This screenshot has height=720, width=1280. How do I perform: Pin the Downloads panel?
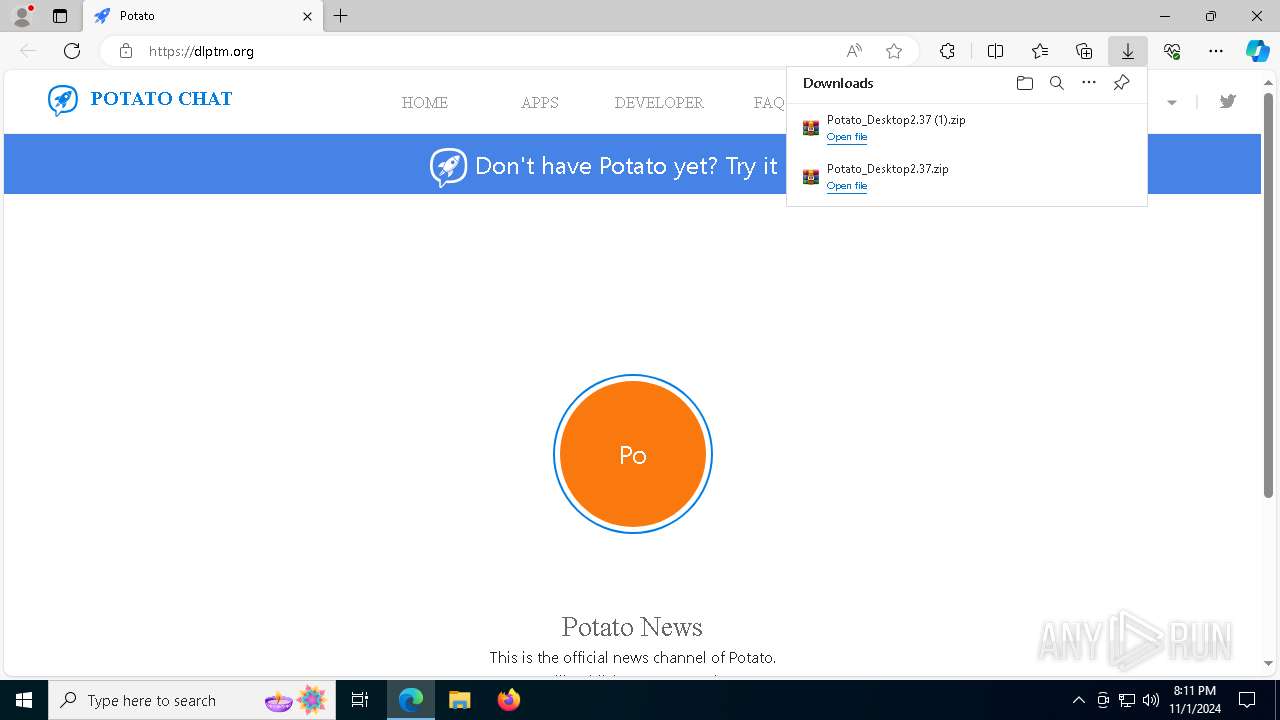pyautogui.click(x=1121, y=83)
